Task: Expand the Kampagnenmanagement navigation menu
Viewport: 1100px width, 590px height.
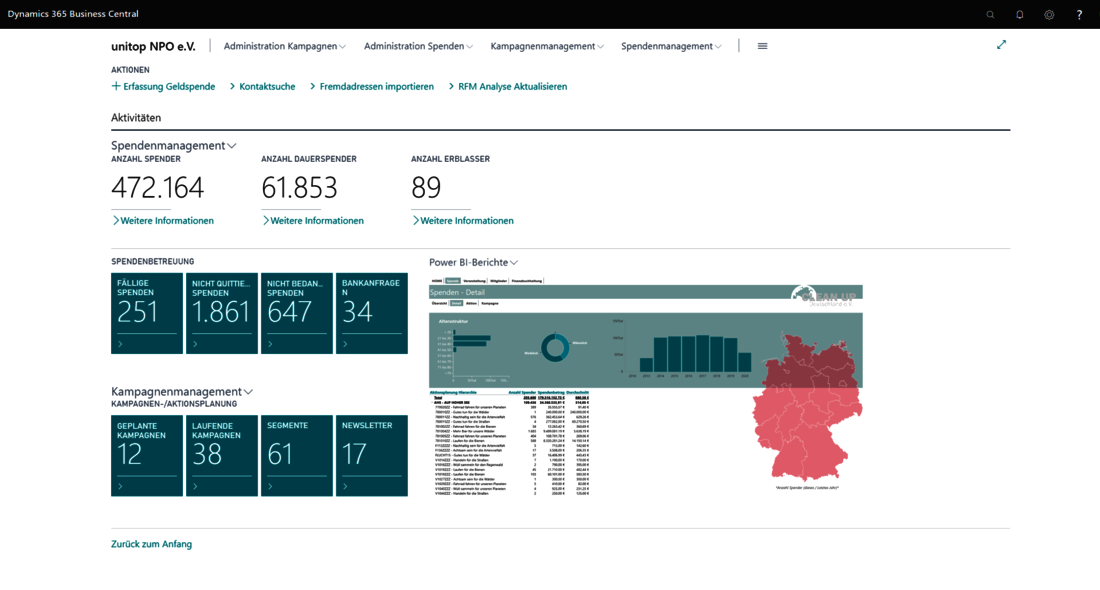Action: coord(546,46)
